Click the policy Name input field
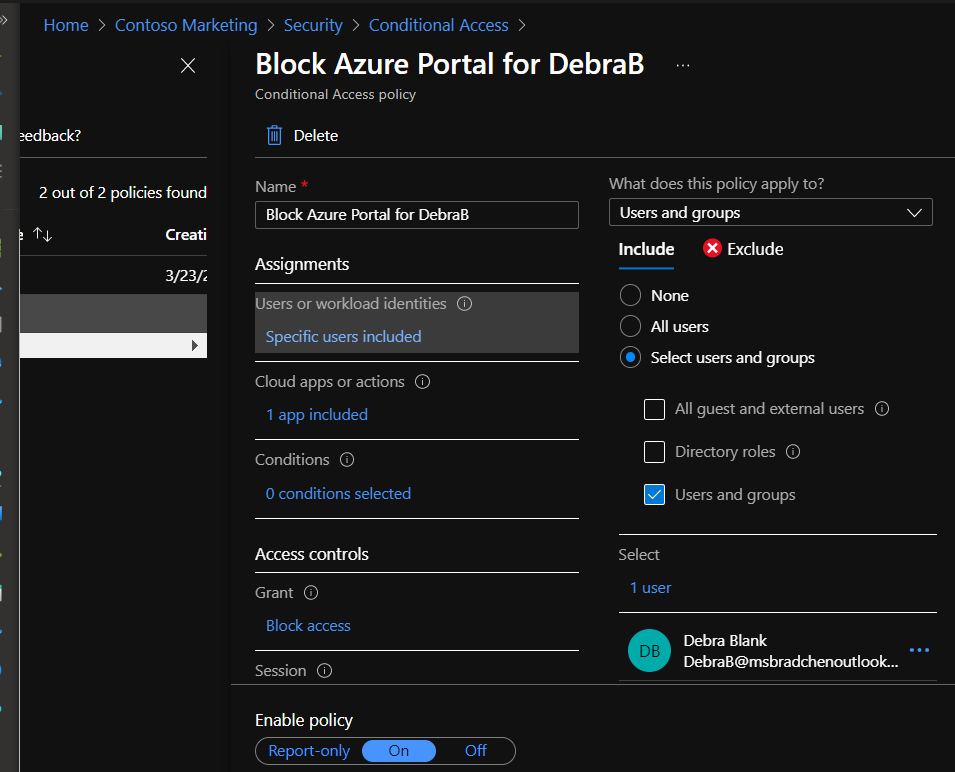This screenshot has width=955, height=772. pyautogui.click(x=416, y=215)
